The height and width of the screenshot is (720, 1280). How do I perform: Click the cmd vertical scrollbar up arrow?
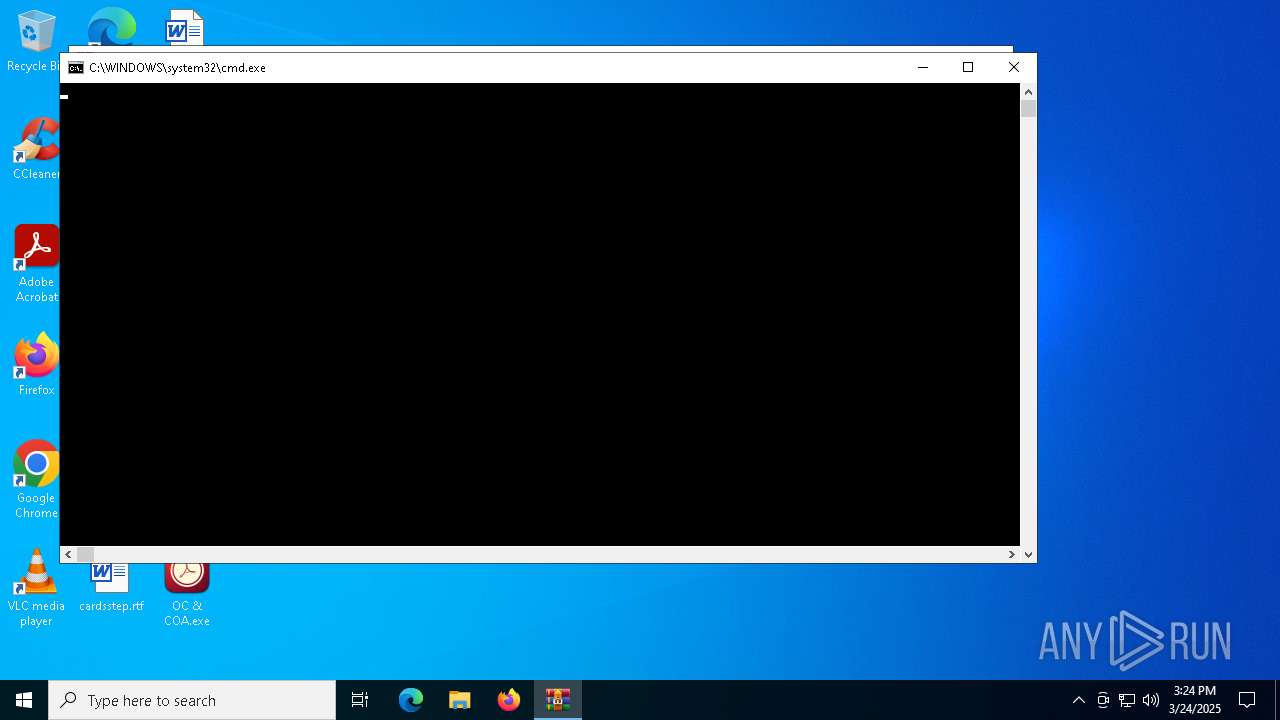[1028, 92]
